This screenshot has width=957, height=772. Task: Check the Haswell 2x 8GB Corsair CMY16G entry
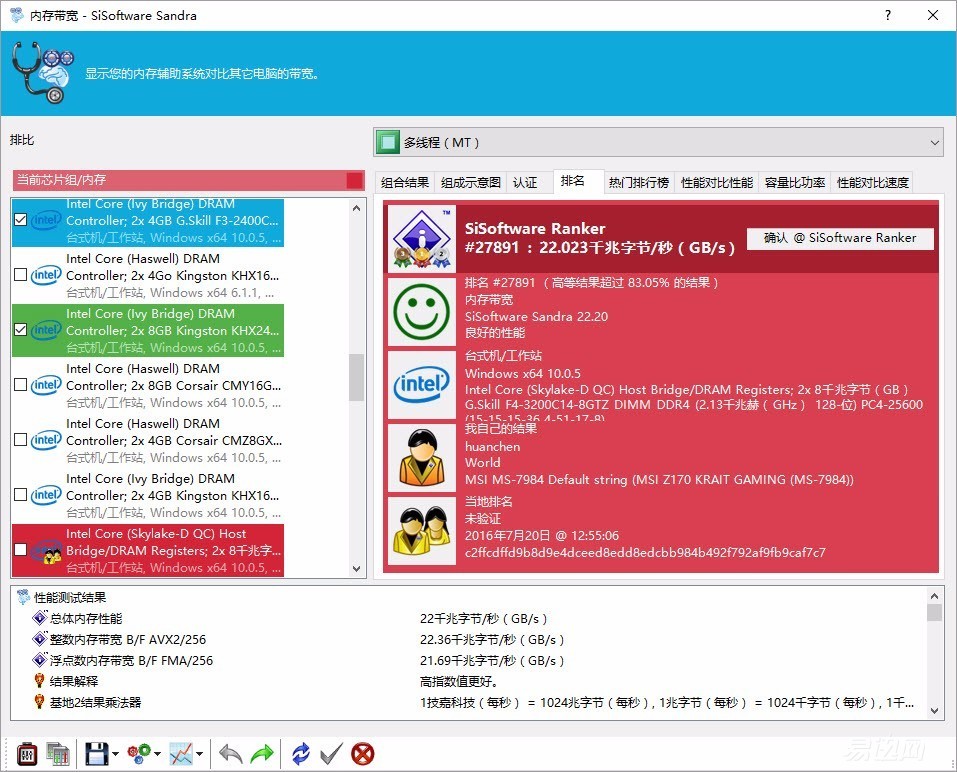[x=20, y=384]
